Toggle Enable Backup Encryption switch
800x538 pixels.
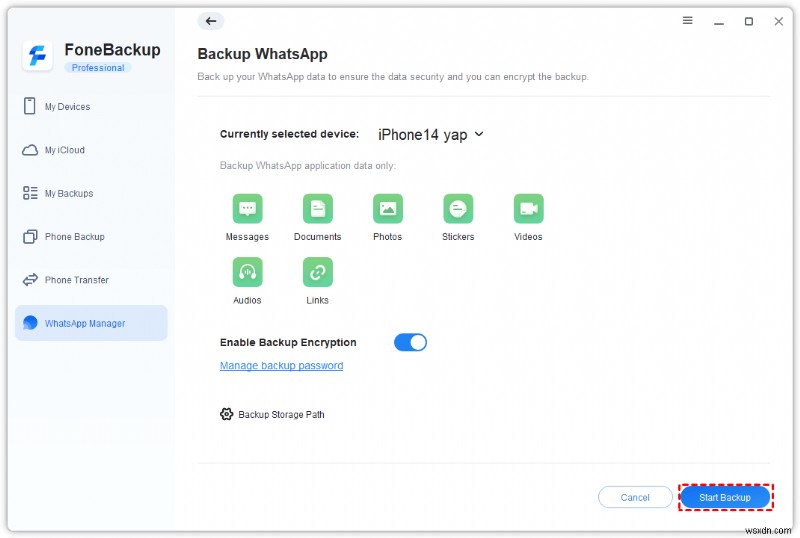tap(410, 343)
